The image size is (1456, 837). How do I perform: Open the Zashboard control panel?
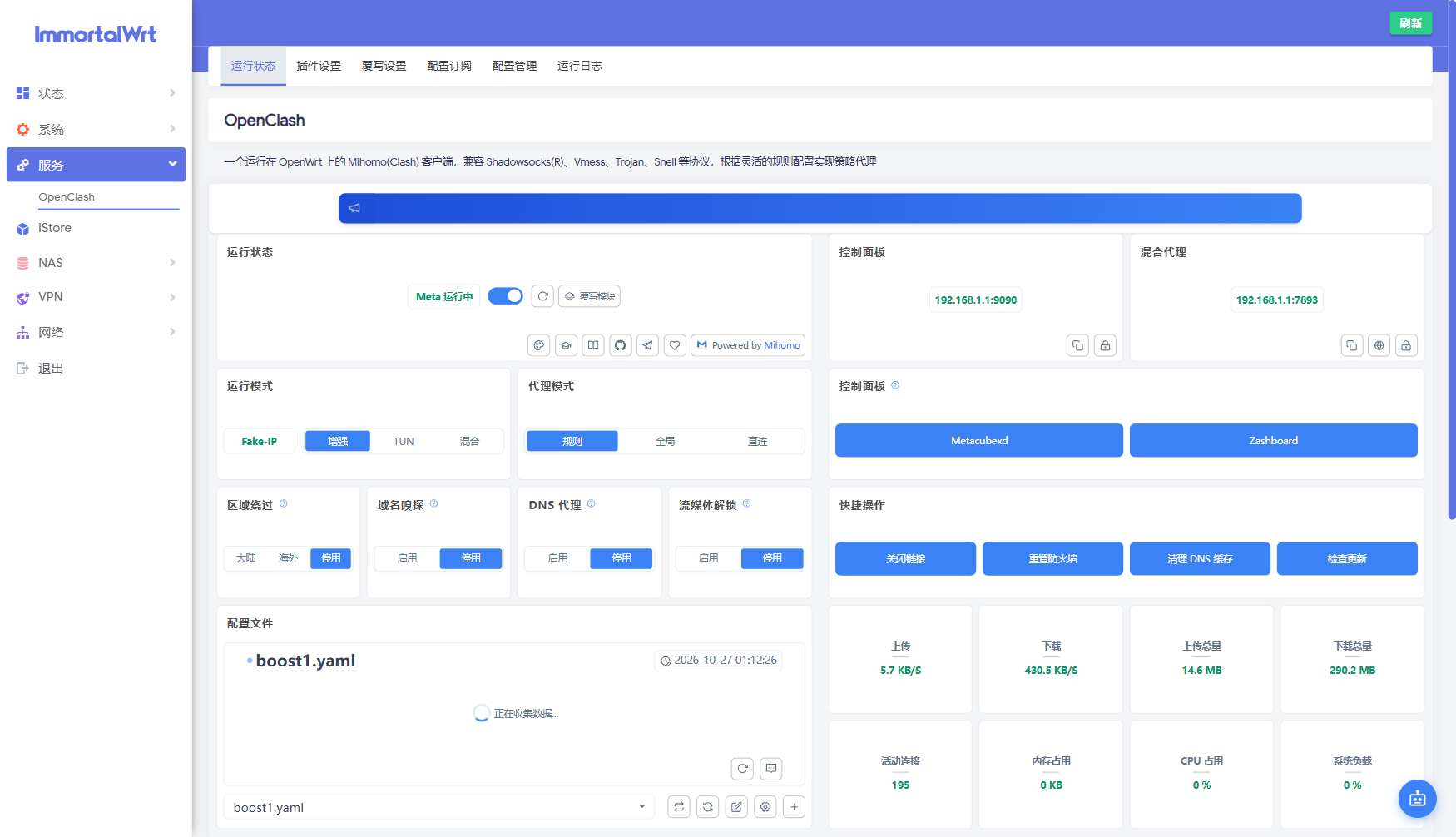[x=1274, y=440]
